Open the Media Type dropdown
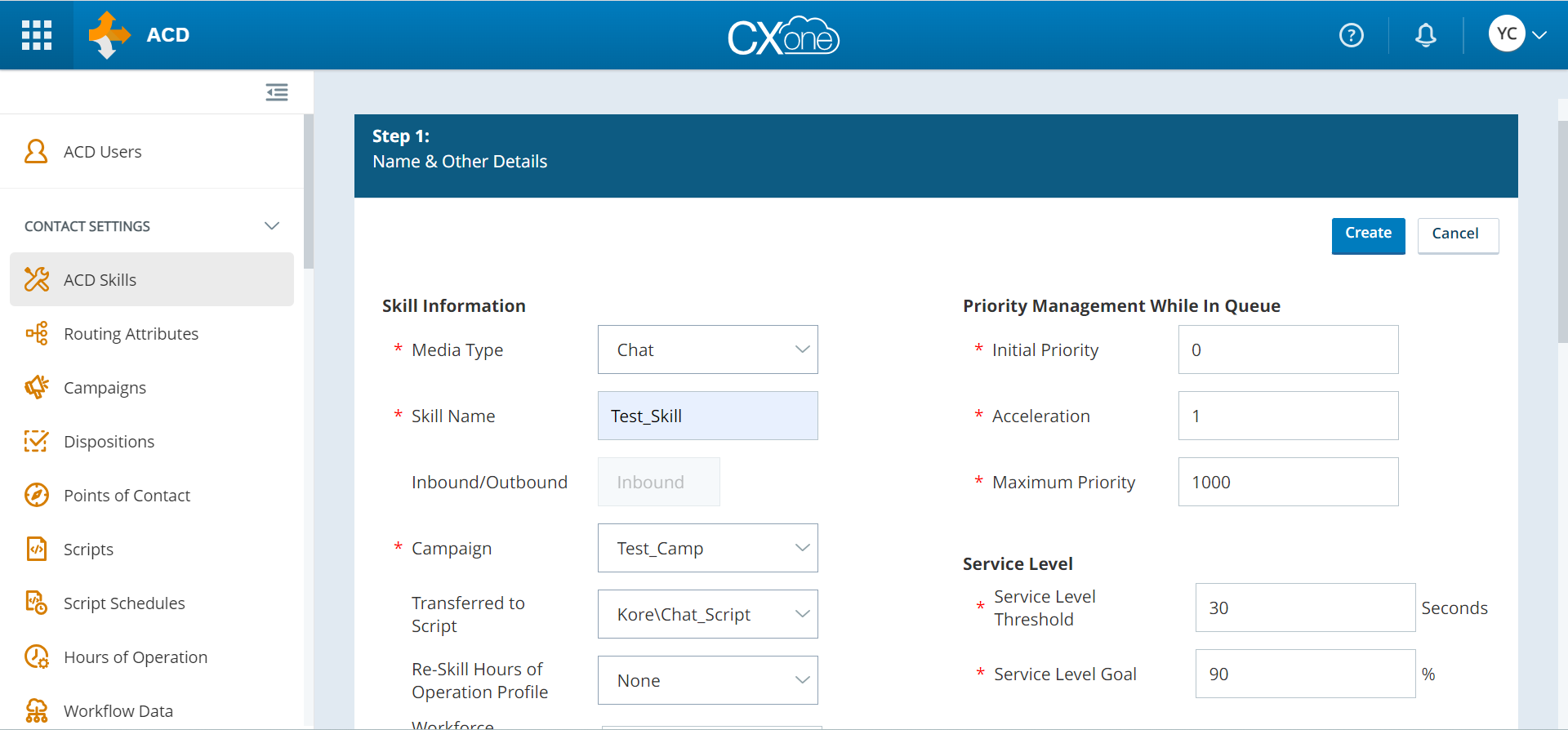This screenshot has width=1568, height=730. [707, 350]
